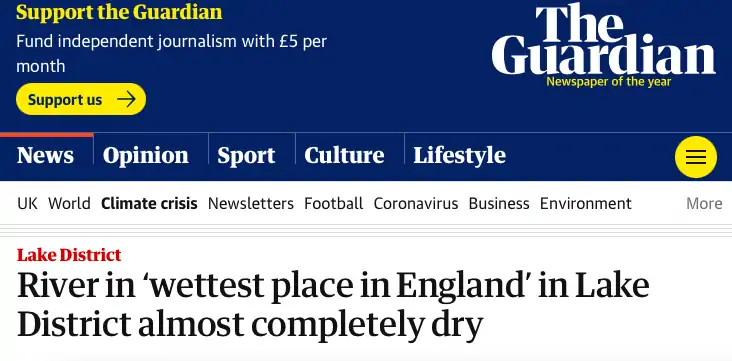Click the arrow inside Support us button
The width and height of the screenshot is (732, 361).
[x=126, y=99]
